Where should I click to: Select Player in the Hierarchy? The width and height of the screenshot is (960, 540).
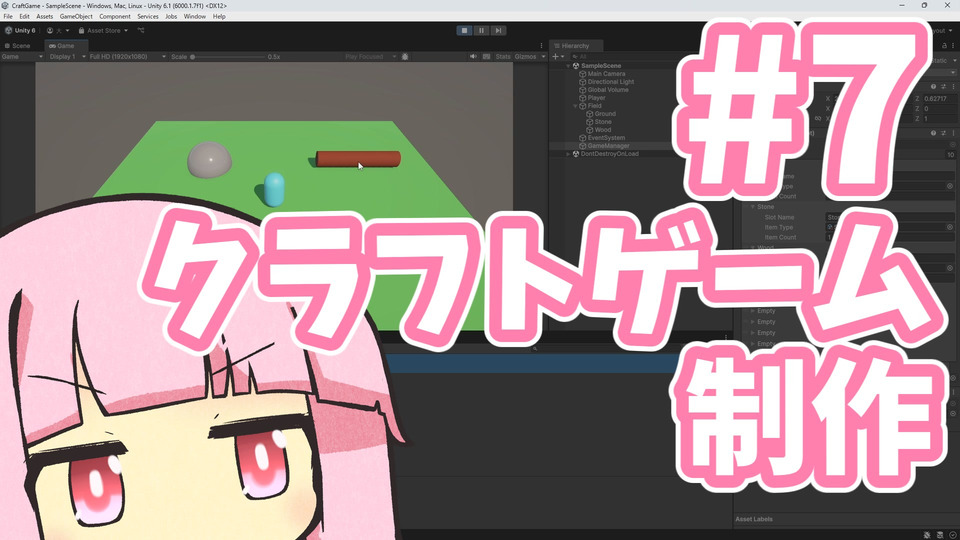[596, 97]
